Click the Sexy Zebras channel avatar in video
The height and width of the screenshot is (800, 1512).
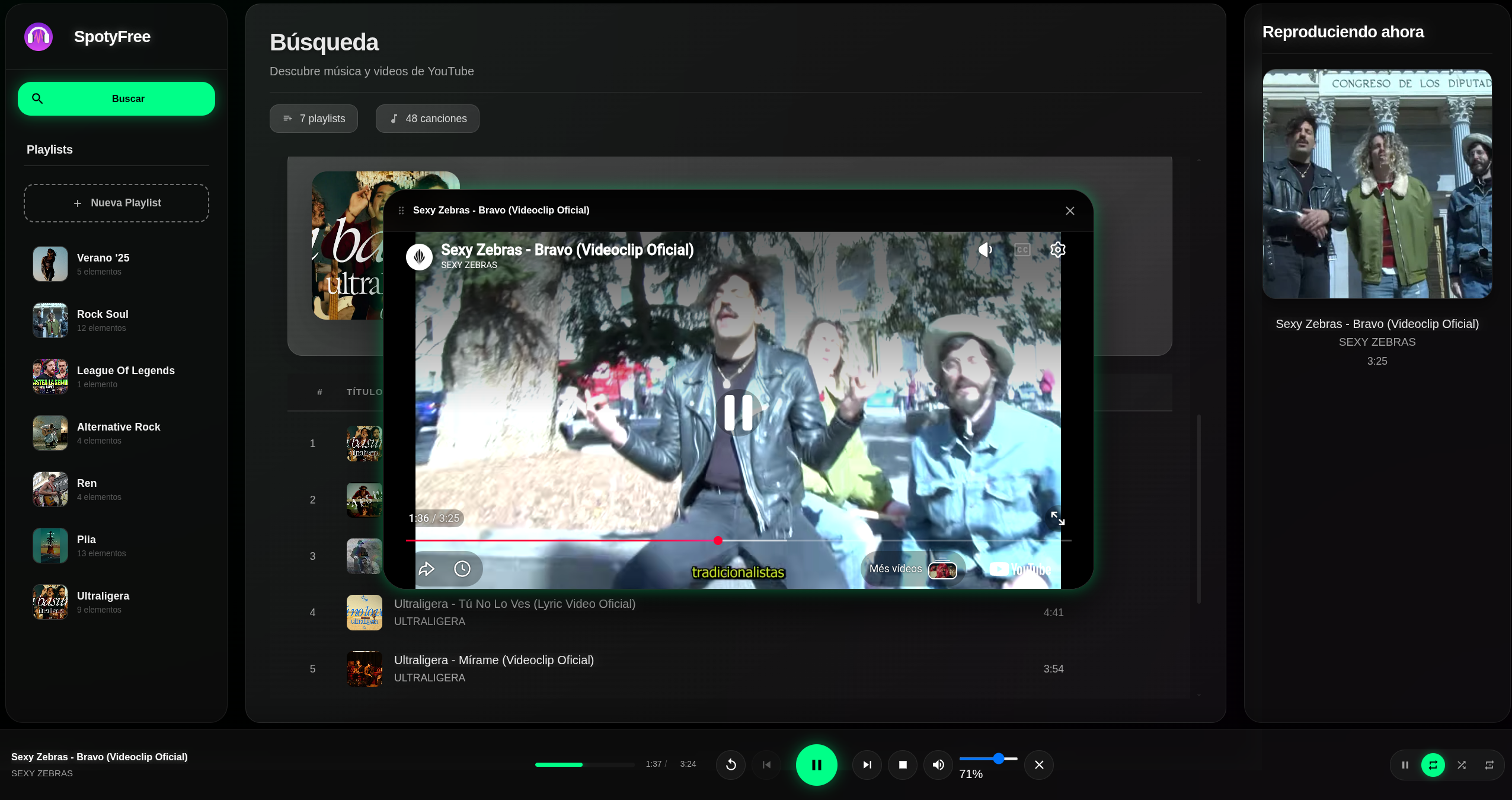(419, 257)
